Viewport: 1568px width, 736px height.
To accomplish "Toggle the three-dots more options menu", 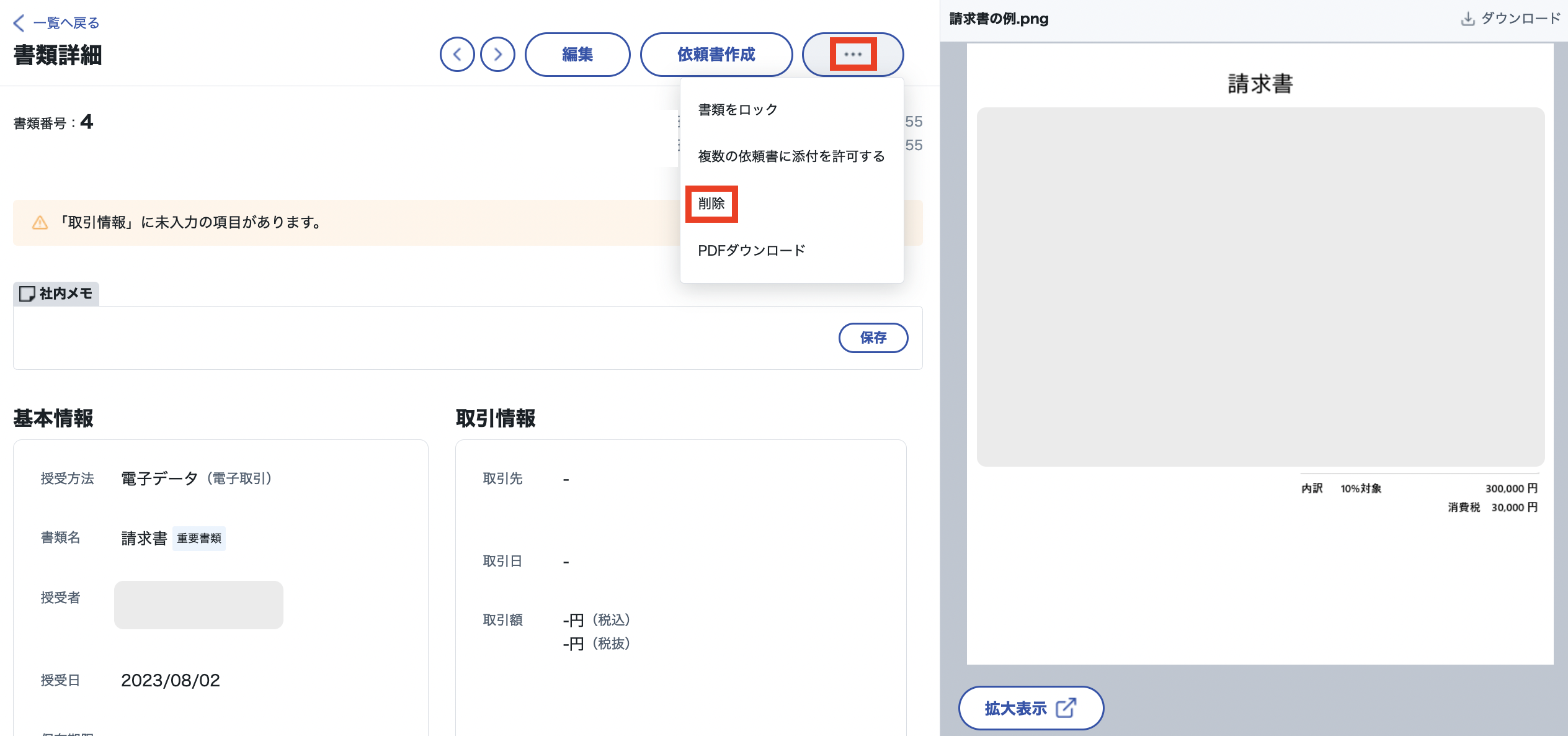I will (853, 55).
